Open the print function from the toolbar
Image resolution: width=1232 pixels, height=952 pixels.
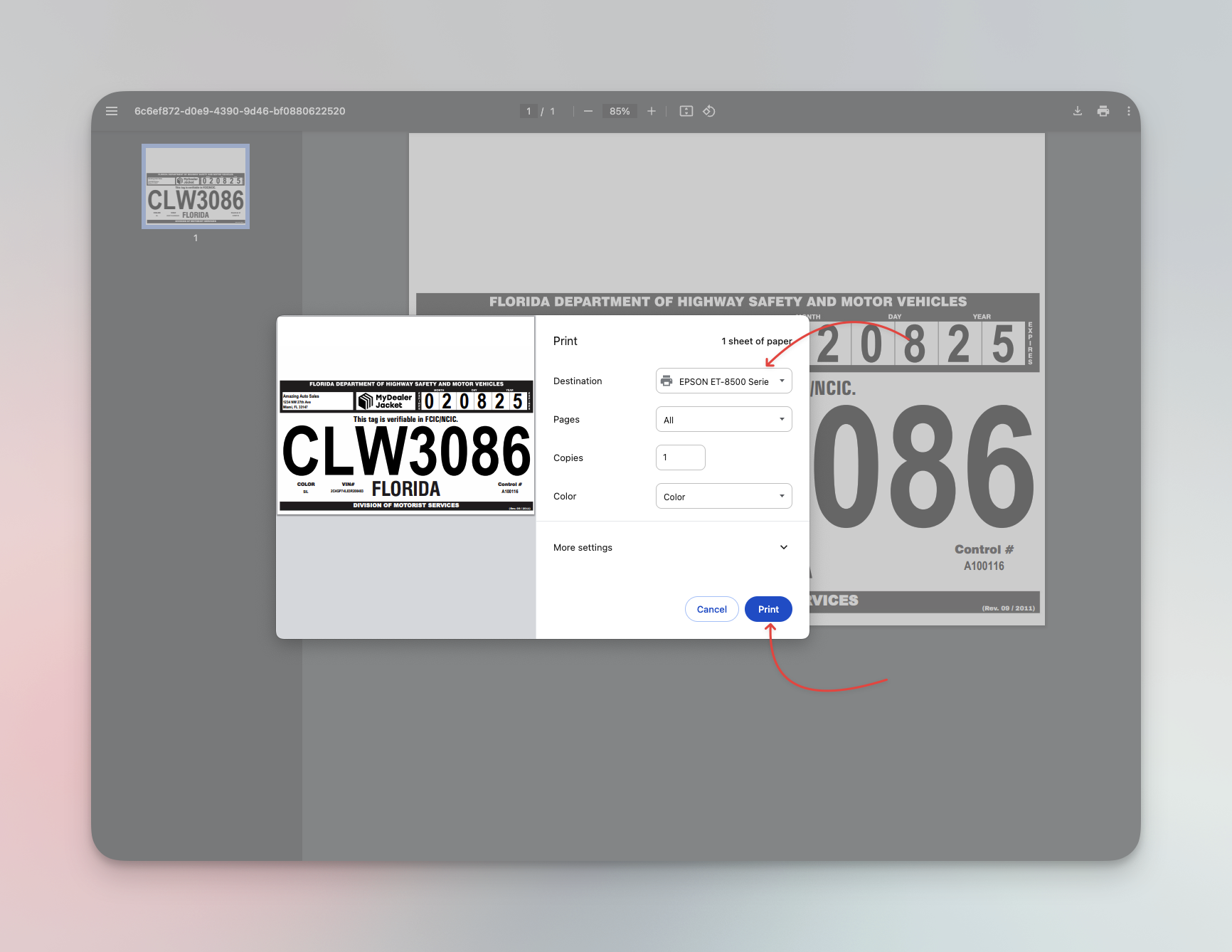coord(1103,111)
